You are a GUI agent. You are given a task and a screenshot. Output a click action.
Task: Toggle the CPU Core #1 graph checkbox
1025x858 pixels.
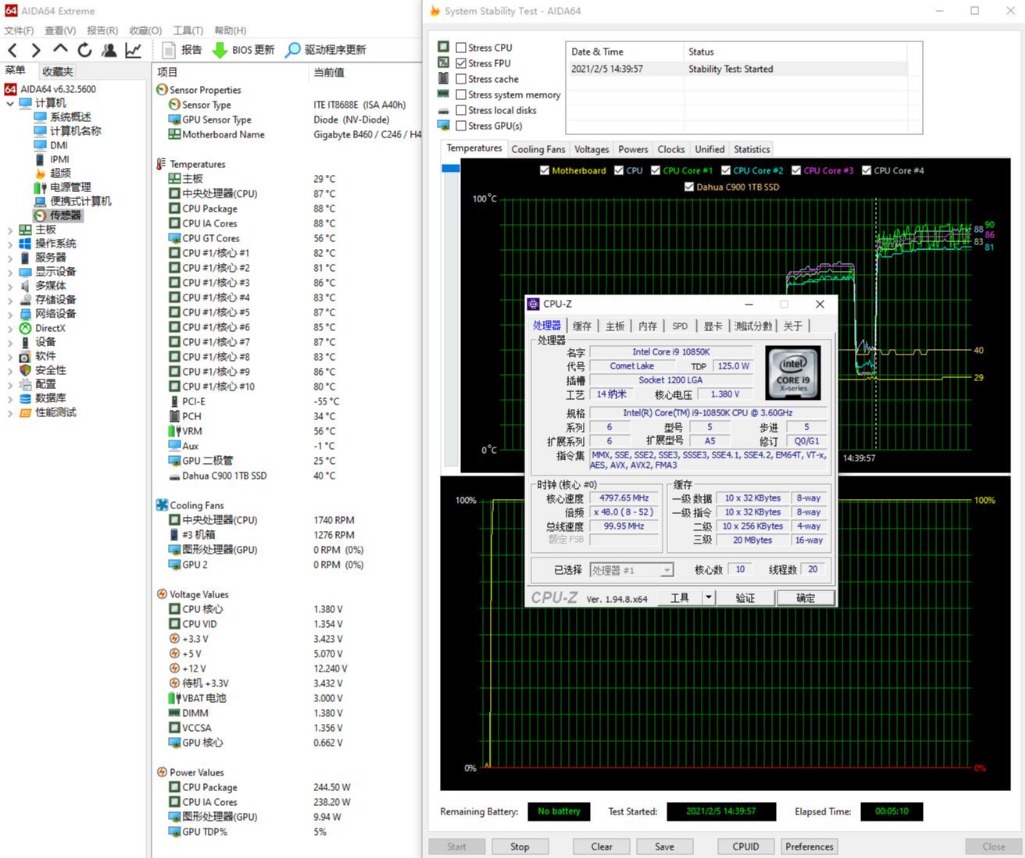click(656, 171)
